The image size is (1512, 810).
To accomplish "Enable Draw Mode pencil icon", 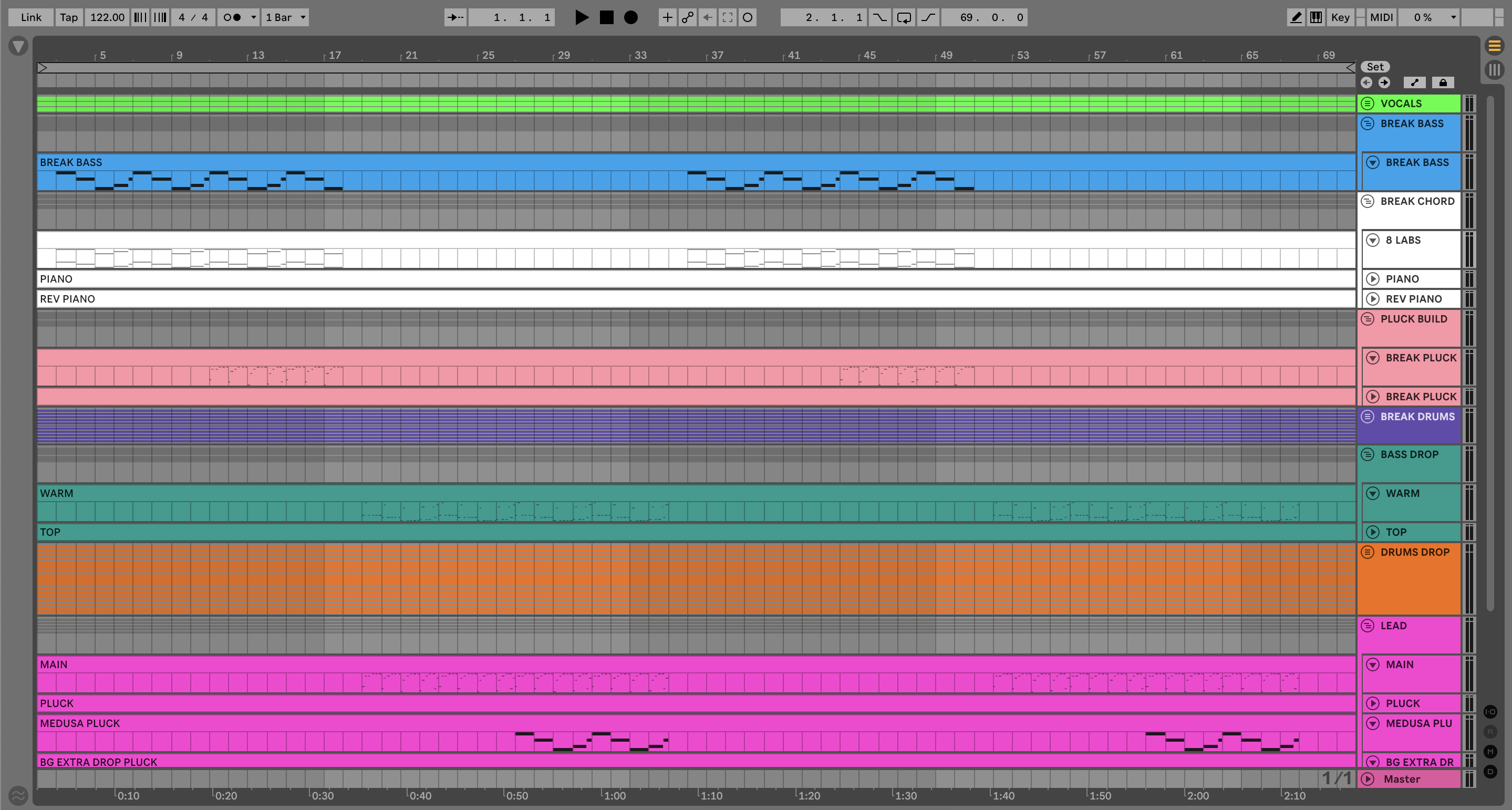I will (1296, 18).
